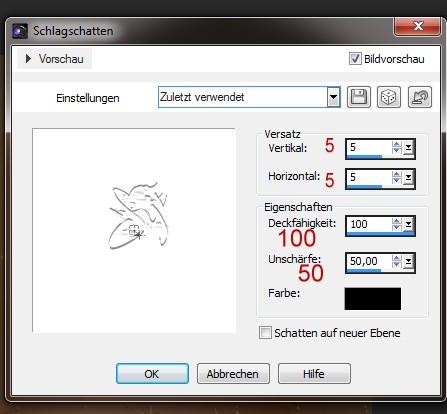
Task: Click the Hilfe button
Action: pos(314,374)
